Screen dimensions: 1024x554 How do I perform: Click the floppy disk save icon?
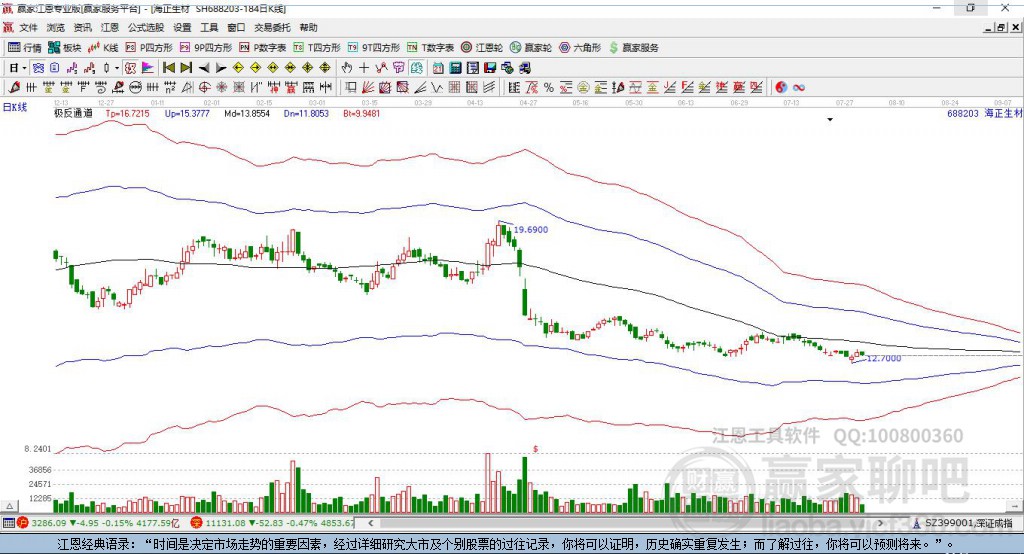coord(490,68)
